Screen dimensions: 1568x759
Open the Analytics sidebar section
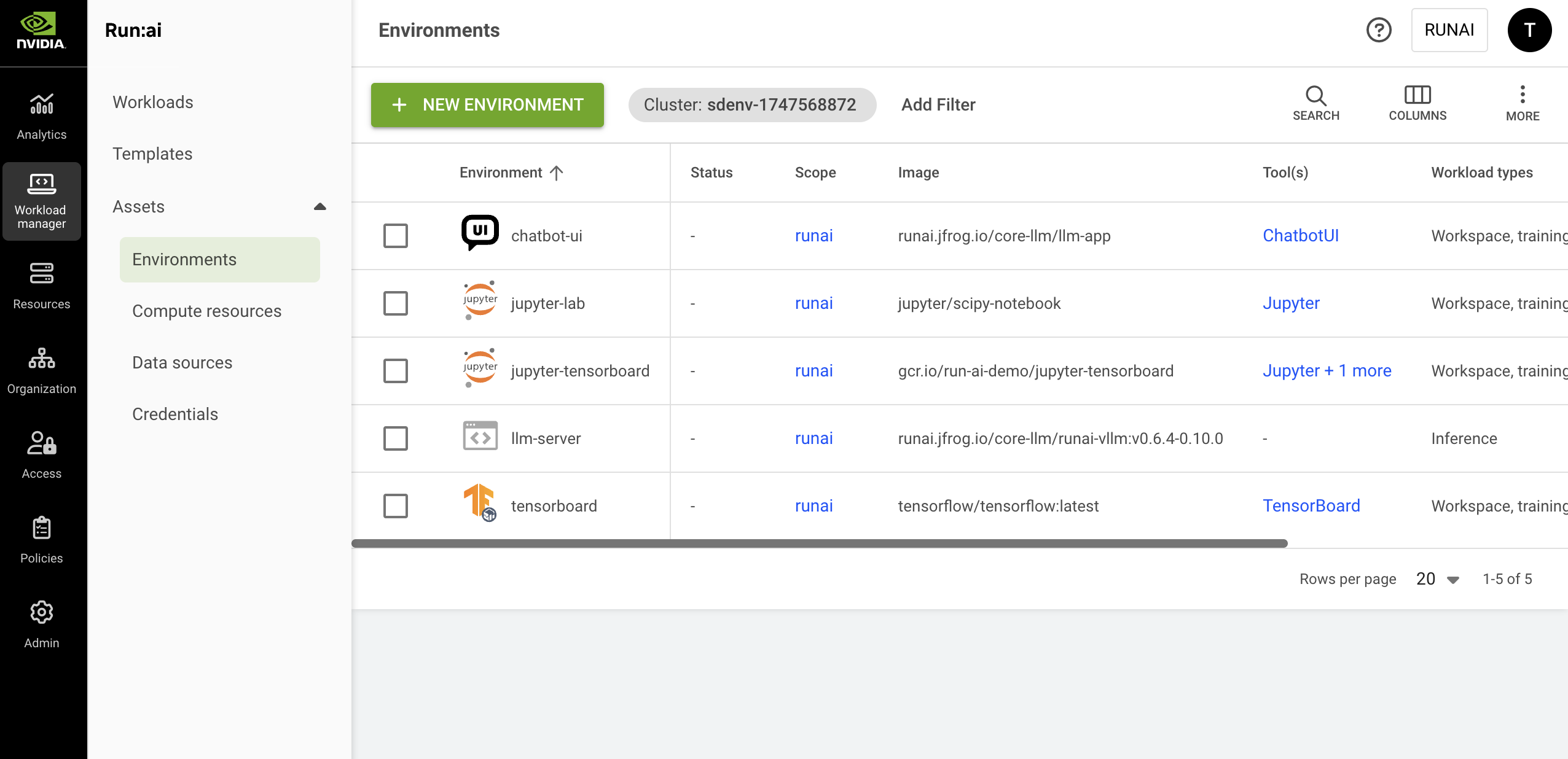[41, 116]
